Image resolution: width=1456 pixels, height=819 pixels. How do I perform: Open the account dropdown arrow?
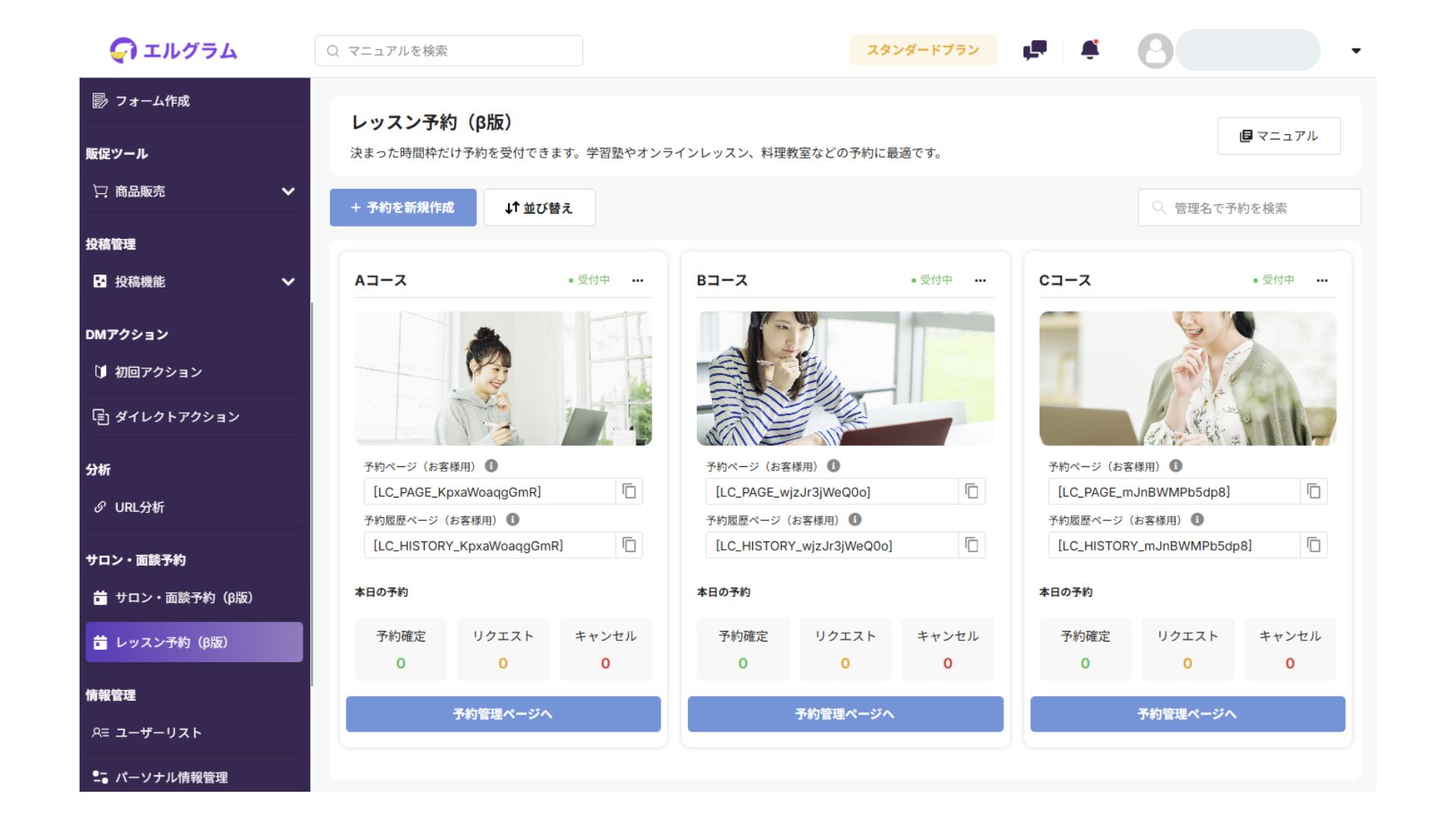[1356, 51]
